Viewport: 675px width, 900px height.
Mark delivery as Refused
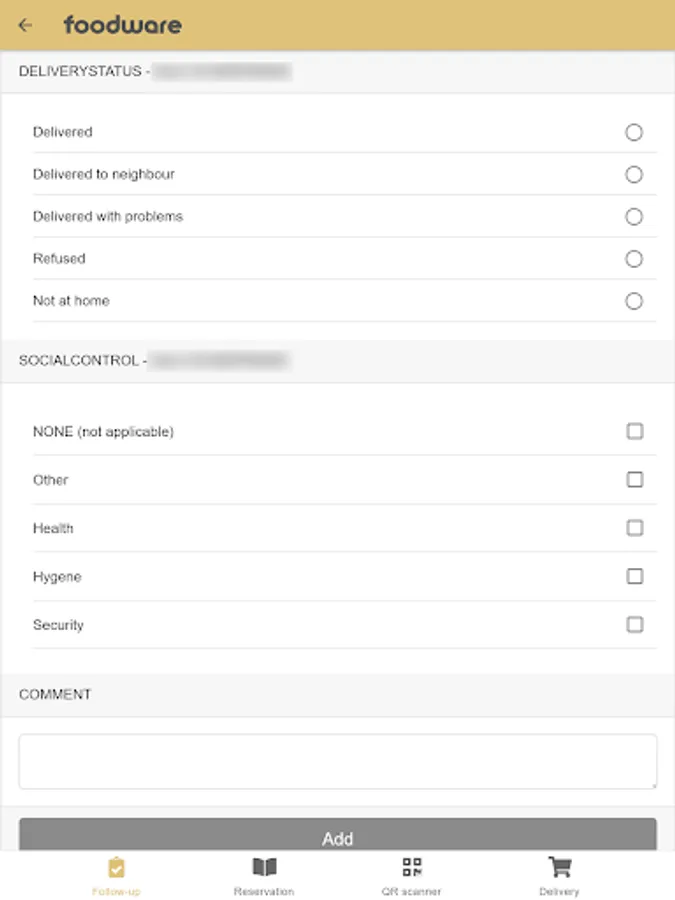633,259
